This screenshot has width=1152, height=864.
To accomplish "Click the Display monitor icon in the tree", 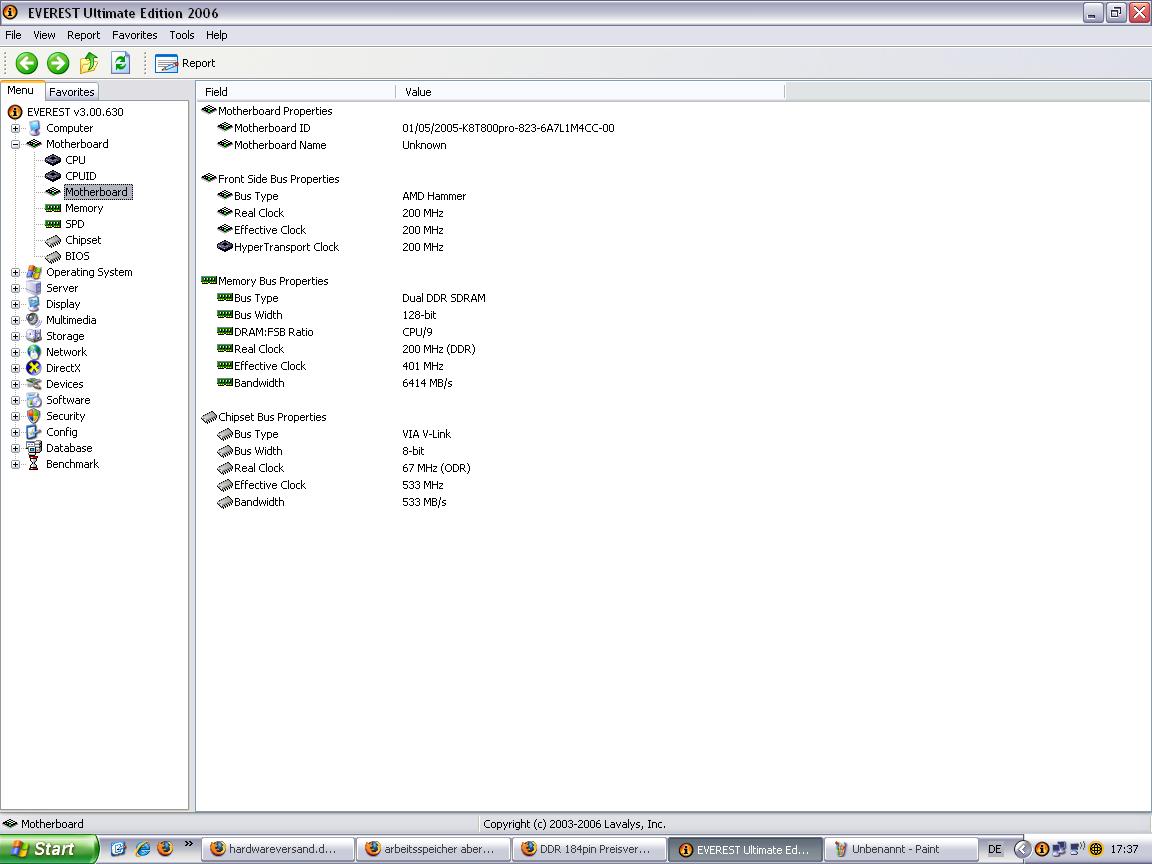I will (x=34, y=304).
